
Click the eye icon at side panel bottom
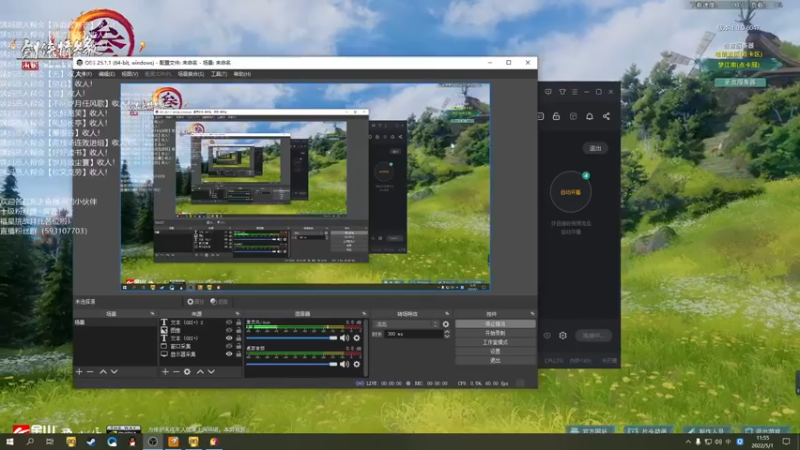coord(547,335)
